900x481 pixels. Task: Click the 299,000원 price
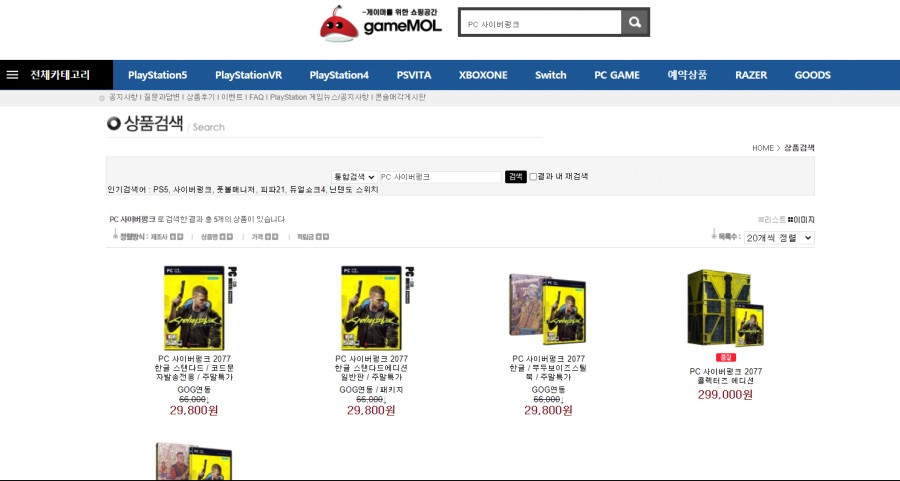coord(725,395)
